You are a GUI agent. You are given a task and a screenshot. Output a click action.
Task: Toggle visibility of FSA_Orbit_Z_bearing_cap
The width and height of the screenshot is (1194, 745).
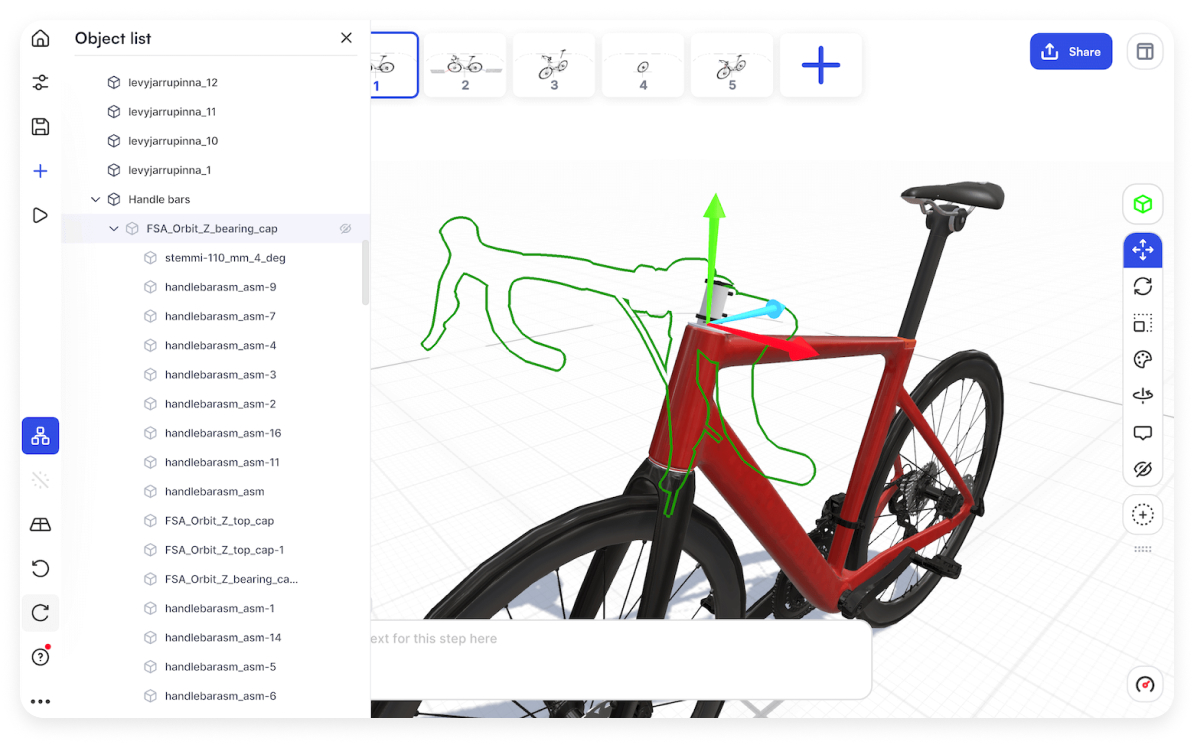(x=345, y=229)
